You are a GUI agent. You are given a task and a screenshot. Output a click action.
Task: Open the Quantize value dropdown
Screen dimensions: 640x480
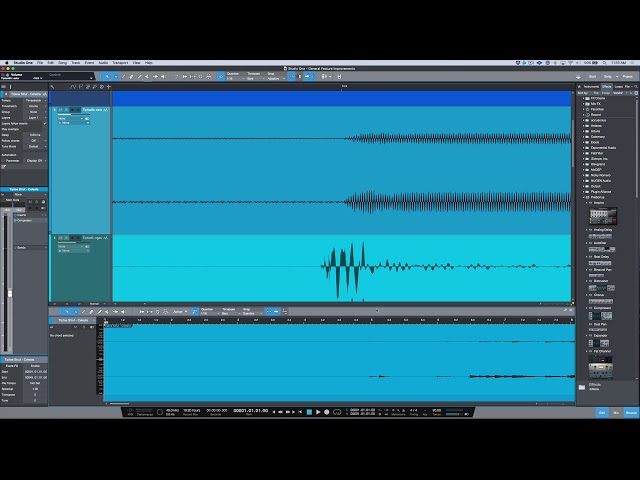pos(235,78)
